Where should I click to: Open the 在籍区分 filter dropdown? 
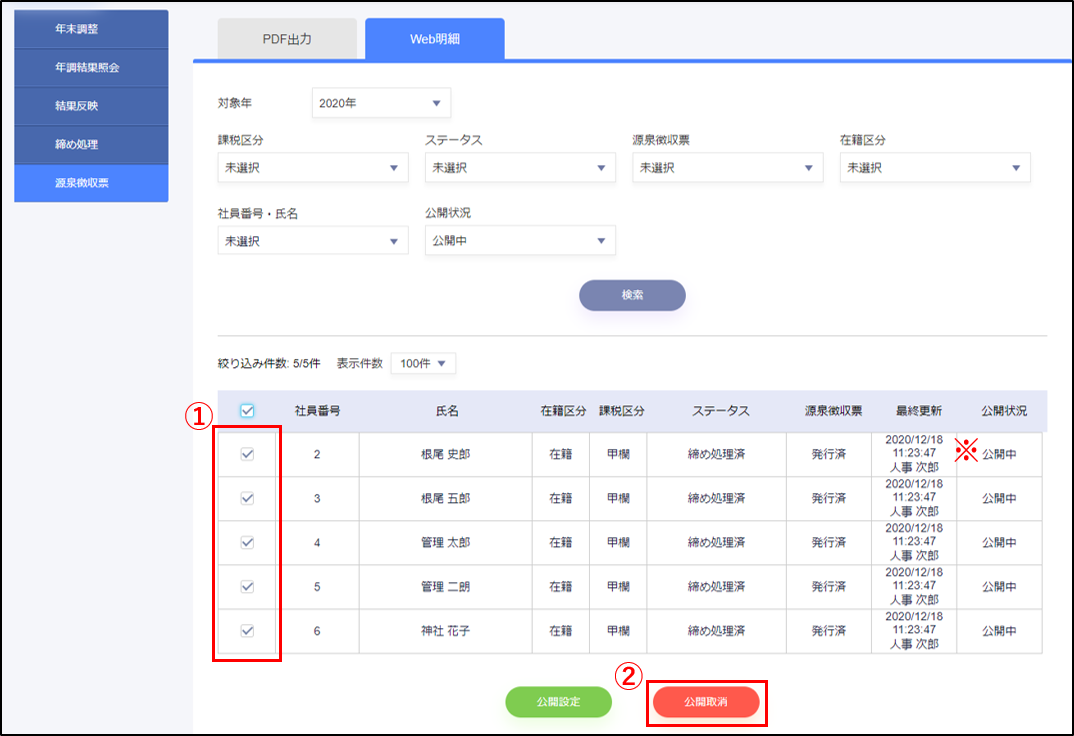(x=935, y=168)
